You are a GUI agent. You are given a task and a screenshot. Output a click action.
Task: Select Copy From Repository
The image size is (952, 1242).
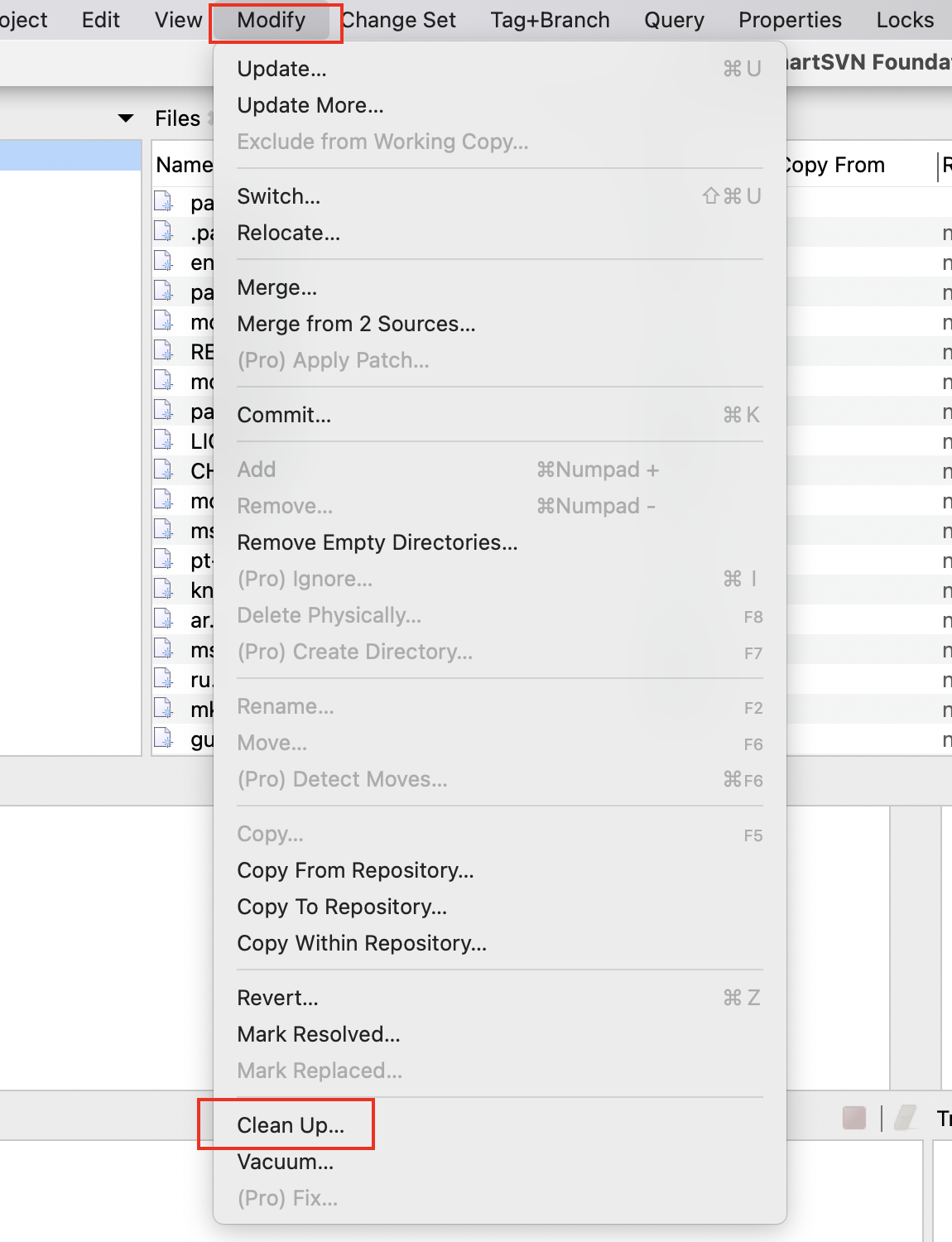pos(356,870)
